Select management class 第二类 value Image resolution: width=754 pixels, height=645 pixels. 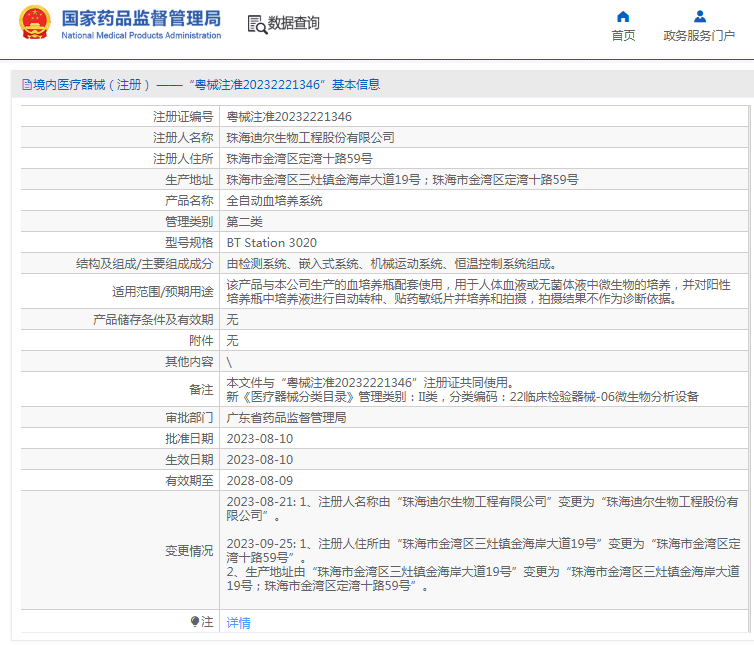pyautogui.click(x=244, y=222)
